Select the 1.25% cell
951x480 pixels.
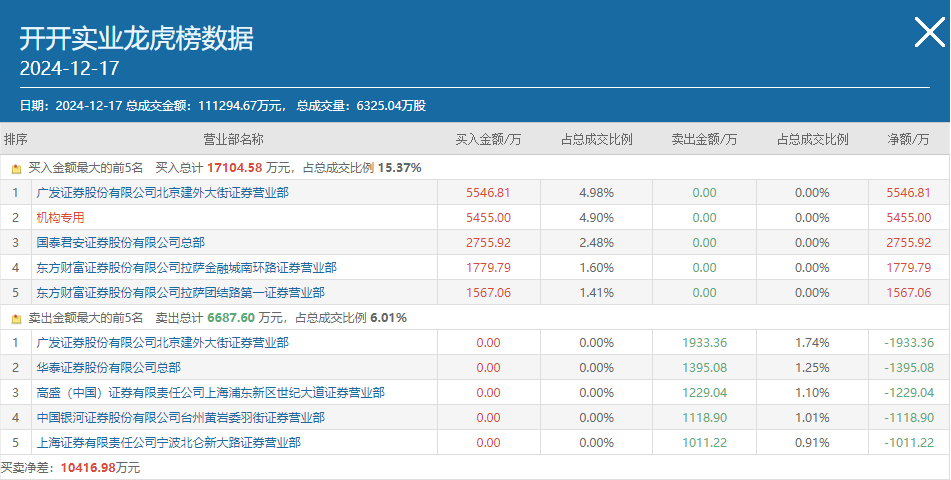point(812,368)
